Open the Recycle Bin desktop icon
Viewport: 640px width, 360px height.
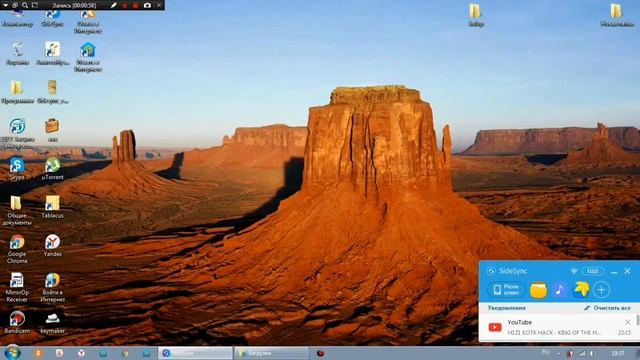(17, 53)
